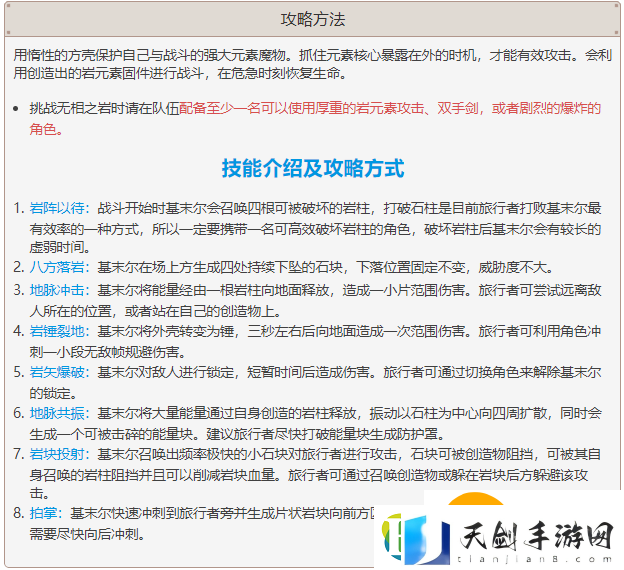Click the text 挑战无相之岩时请在队伍
The image size is (624, 570).
click(x=104, y=108)
